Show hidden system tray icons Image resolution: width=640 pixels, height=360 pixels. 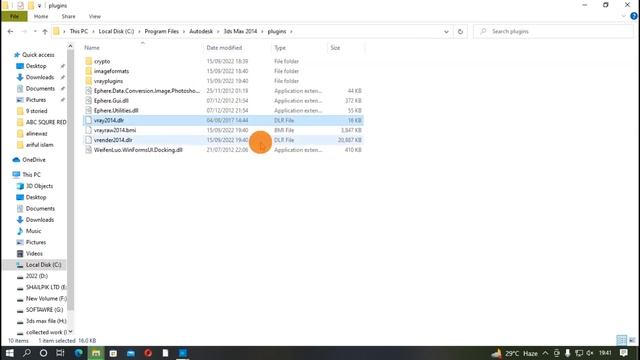pos(545,353)
